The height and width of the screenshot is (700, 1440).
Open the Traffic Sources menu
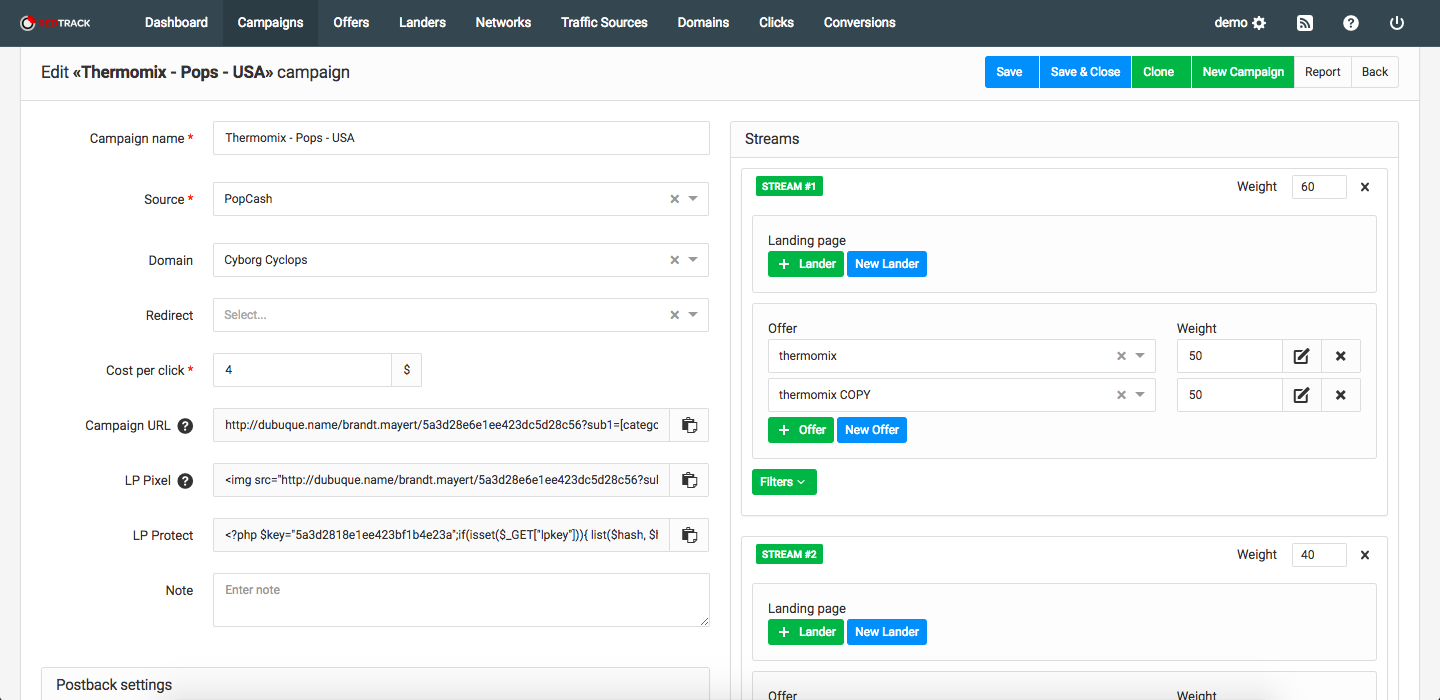click(604, 23)
